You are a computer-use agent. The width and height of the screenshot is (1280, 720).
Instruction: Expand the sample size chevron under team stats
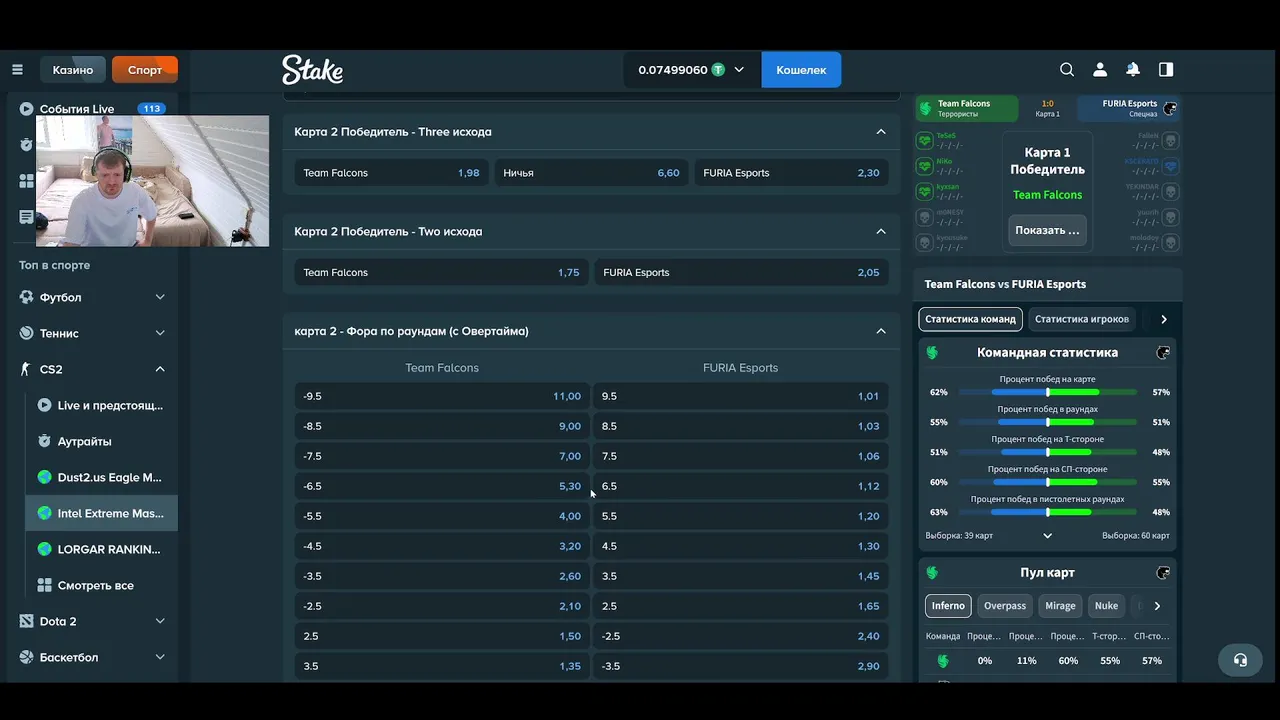point(1047,536)
